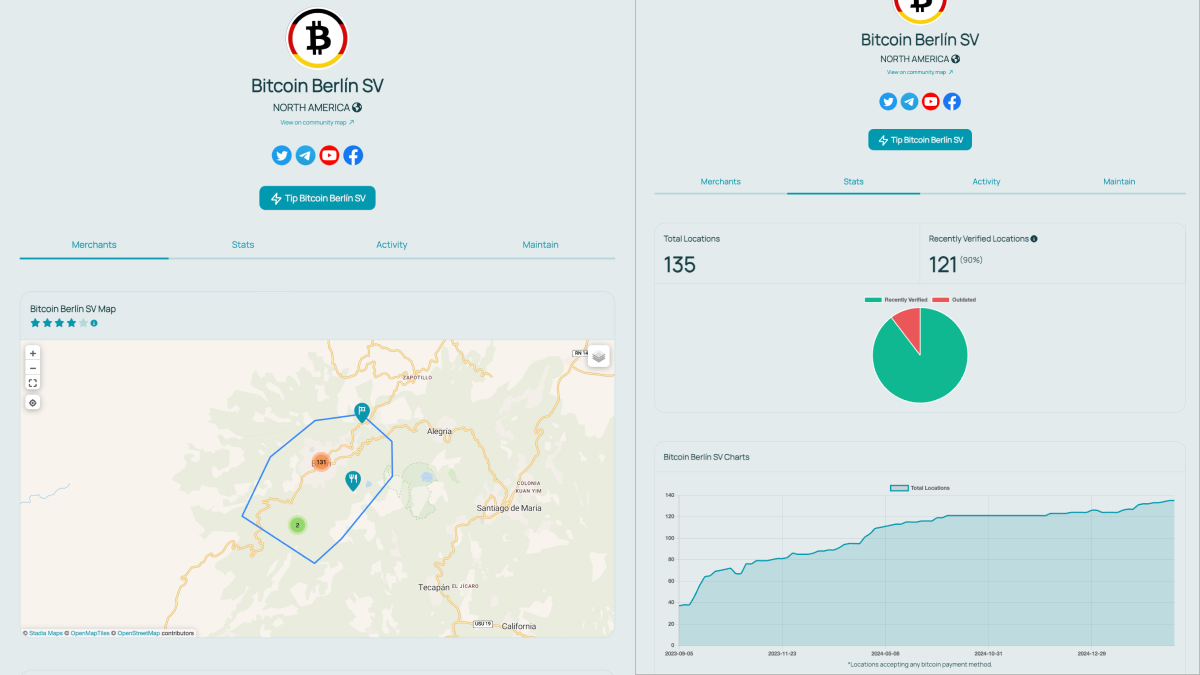Open the Maintain tab on the right page
Viewport: 1200px width, 675px height.
(1119, 182)
